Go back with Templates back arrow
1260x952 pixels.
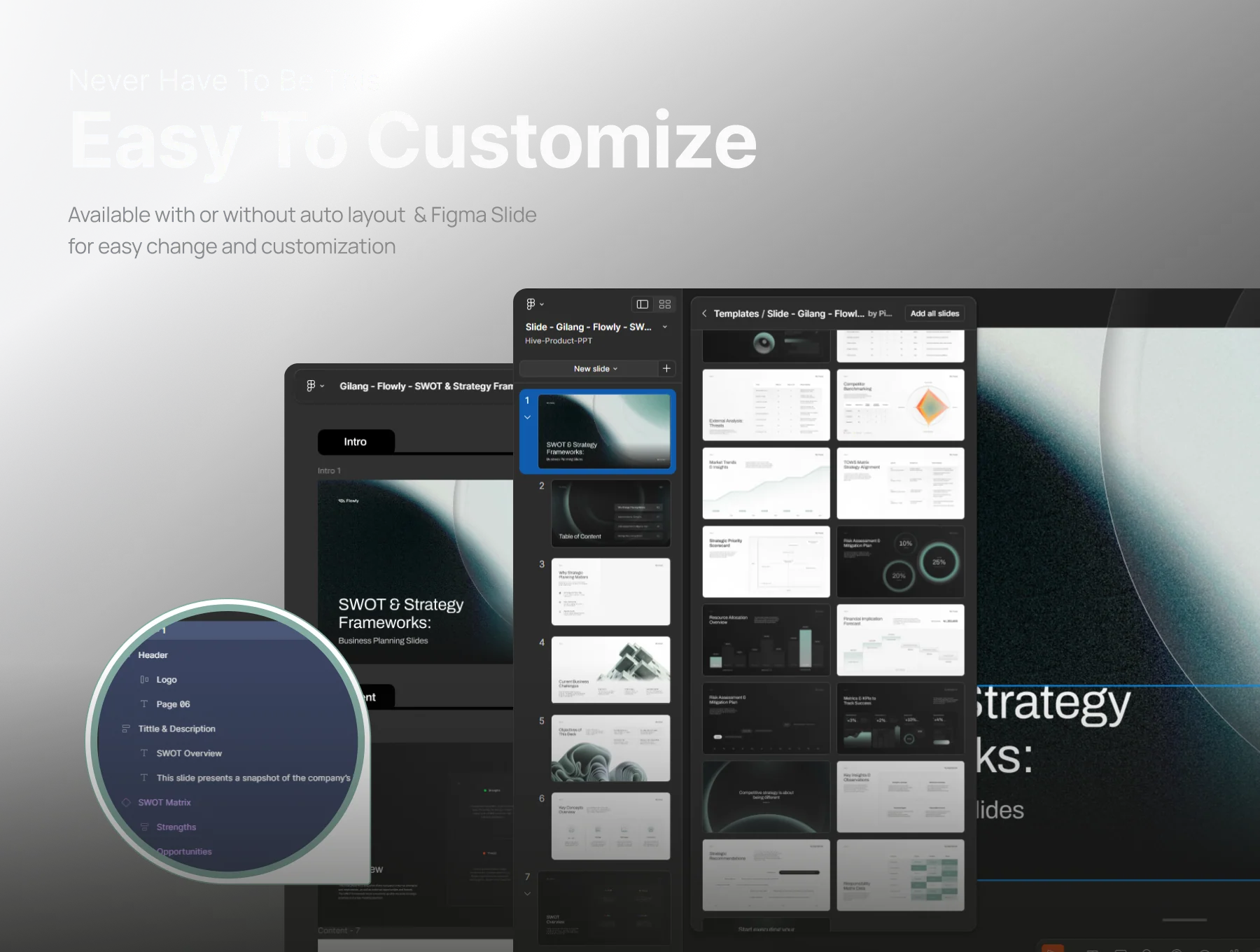(704, 314)
